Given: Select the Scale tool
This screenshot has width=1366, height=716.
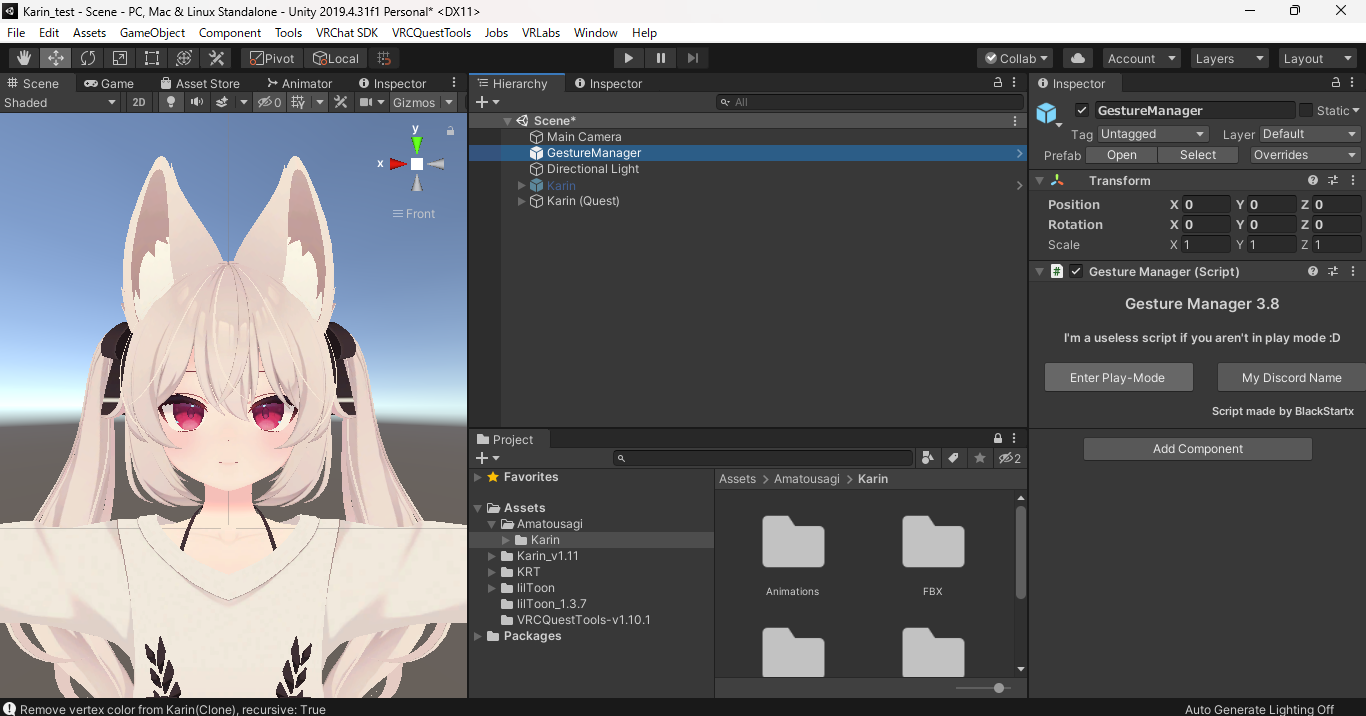Looking at the screenshot, I should click(120, 58).
